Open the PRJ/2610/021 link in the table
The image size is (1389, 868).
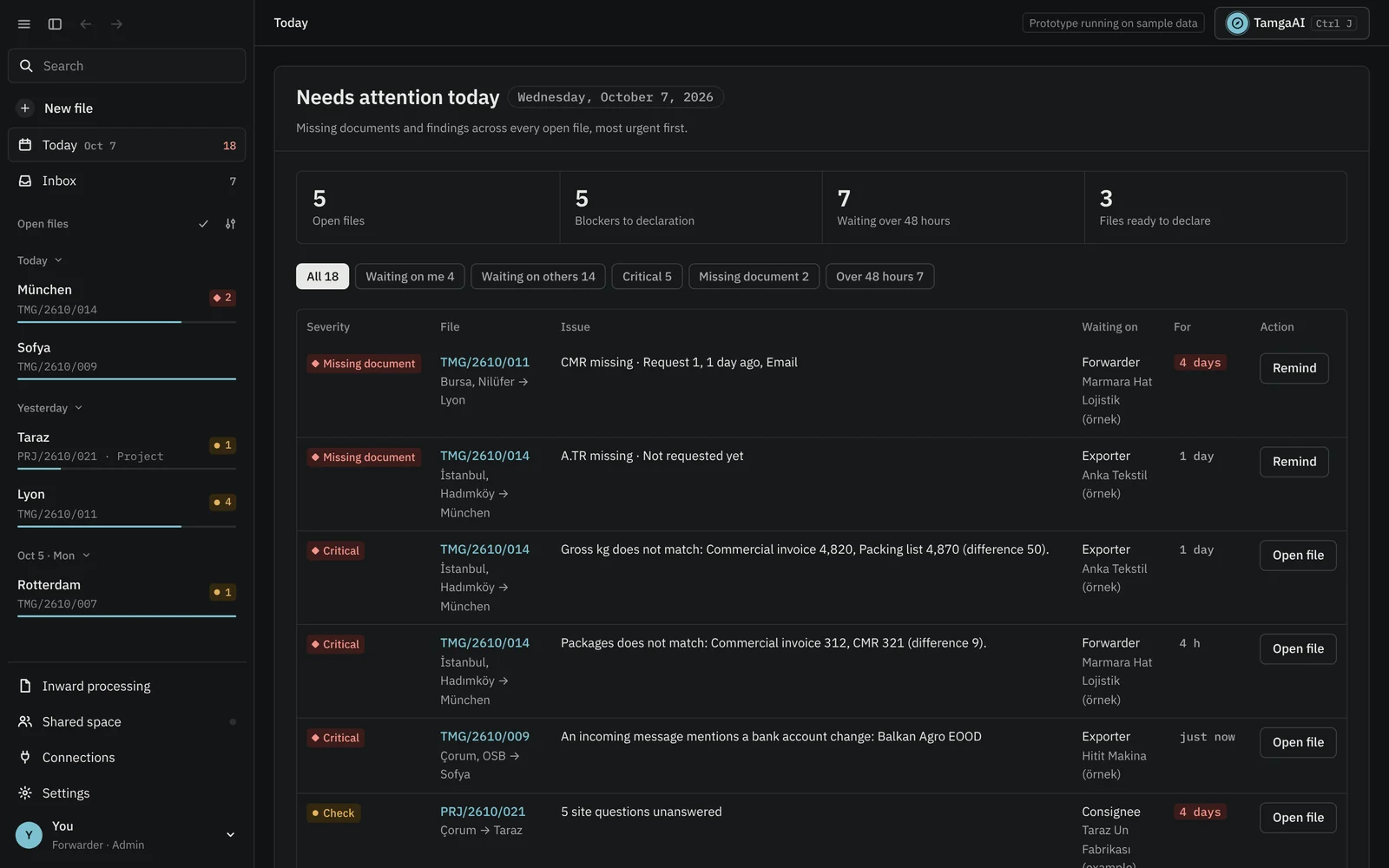pyautogui.click(x=483, y=812)
